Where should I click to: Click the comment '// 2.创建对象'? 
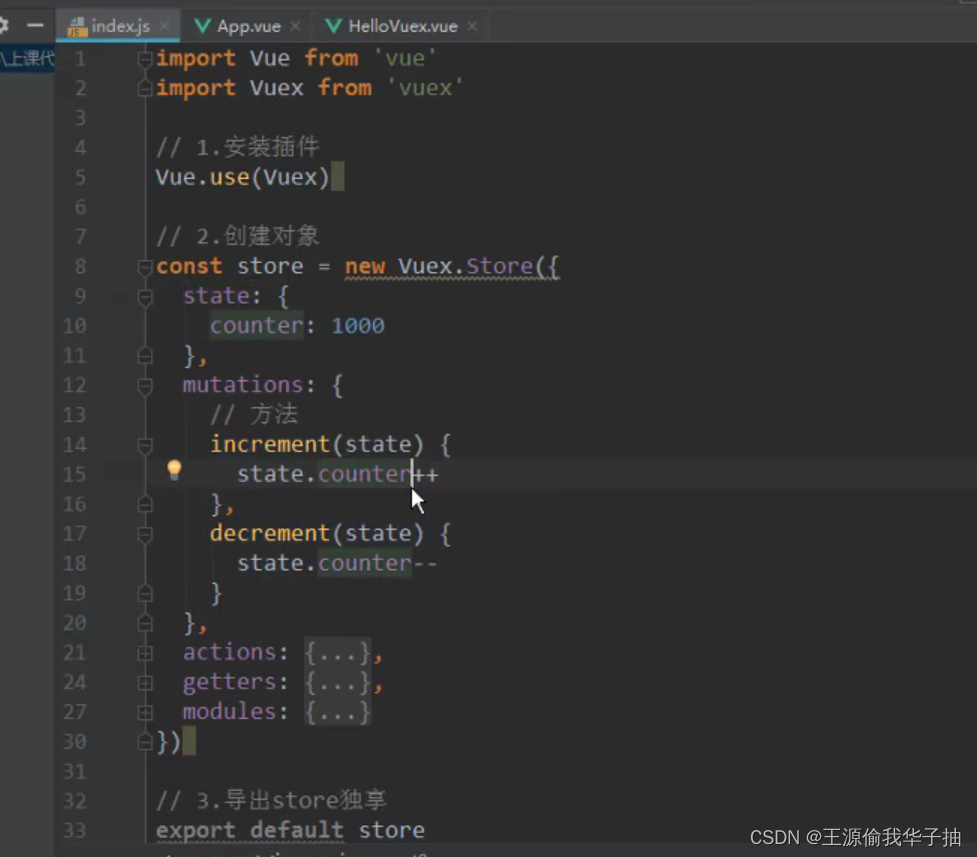[x=237, y=237]
